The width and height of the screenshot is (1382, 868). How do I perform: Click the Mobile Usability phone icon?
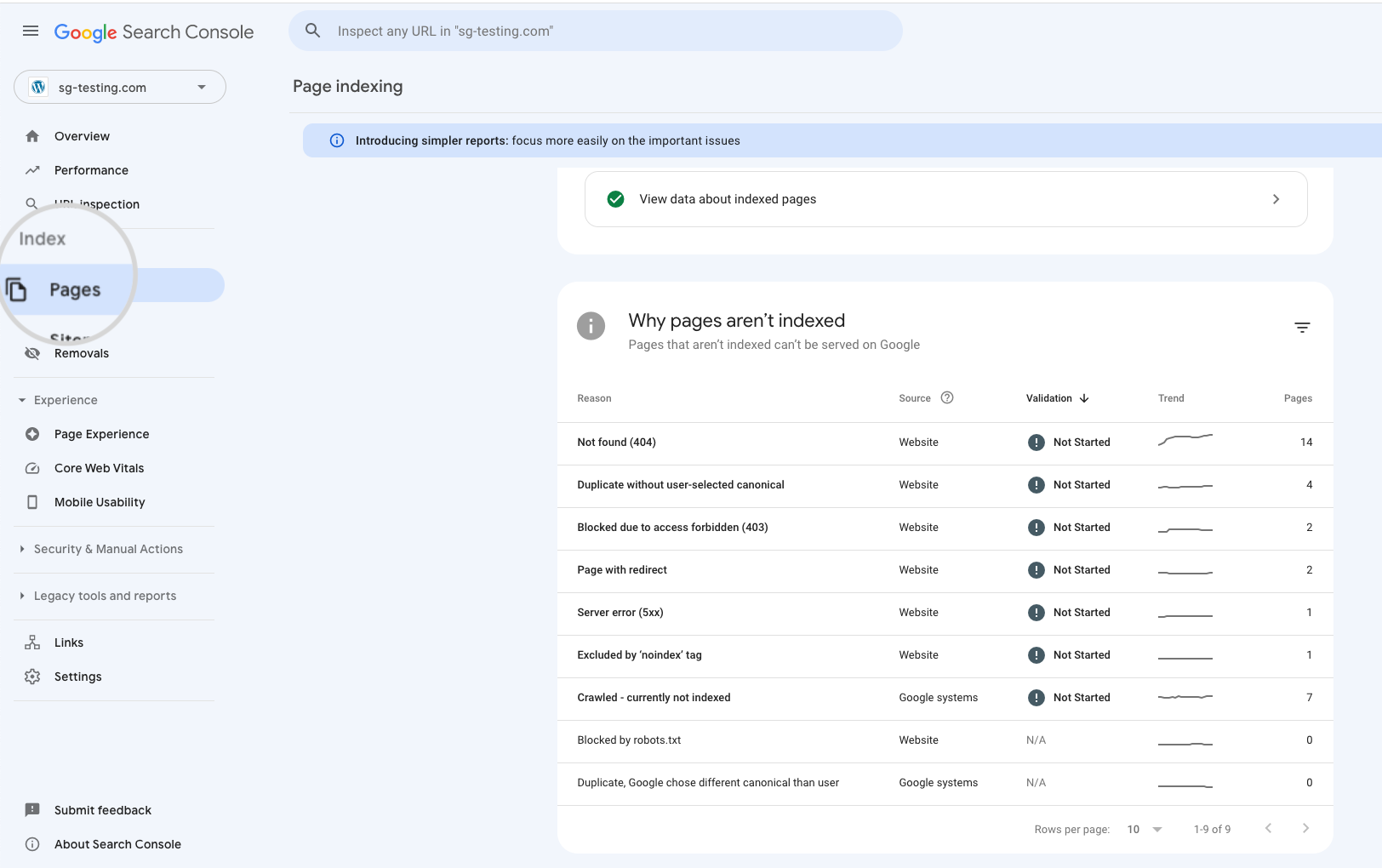[32, 502]
